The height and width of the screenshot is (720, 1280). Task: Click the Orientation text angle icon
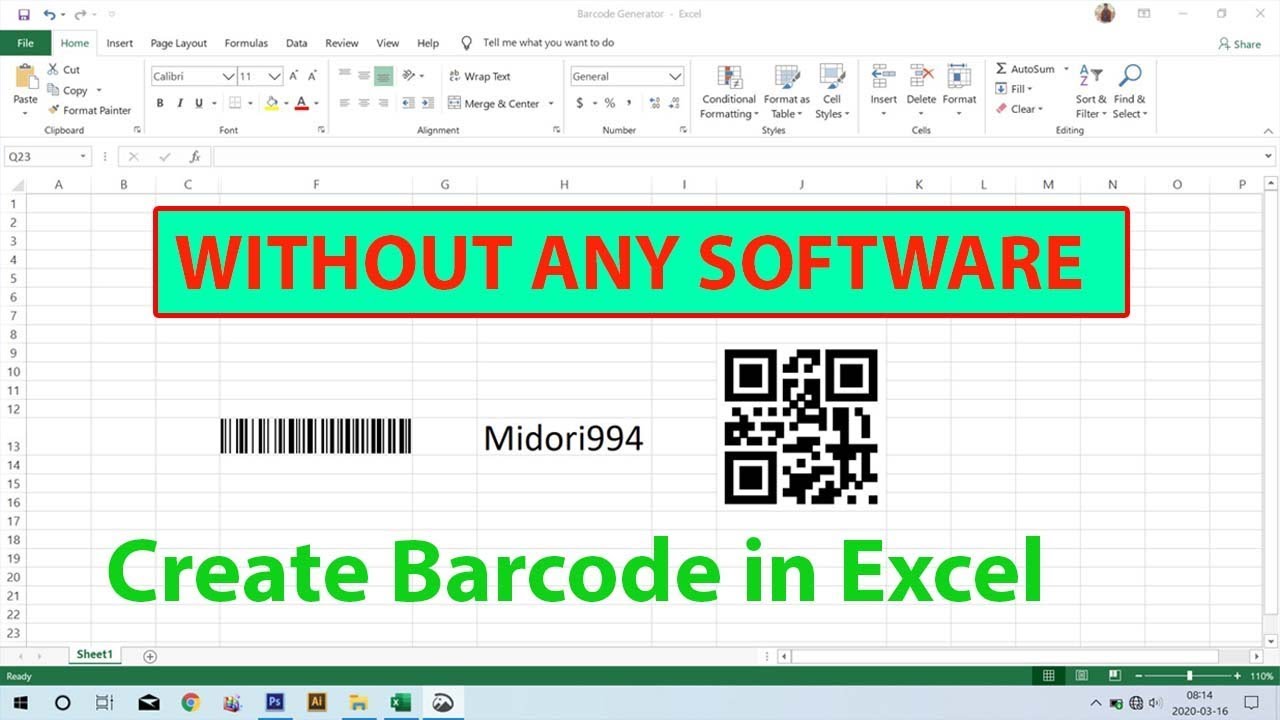coord(408,76)
